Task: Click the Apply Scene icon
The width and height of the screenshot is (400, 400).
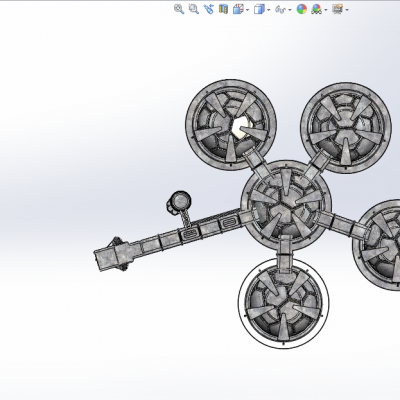Action: click(316, 9)
